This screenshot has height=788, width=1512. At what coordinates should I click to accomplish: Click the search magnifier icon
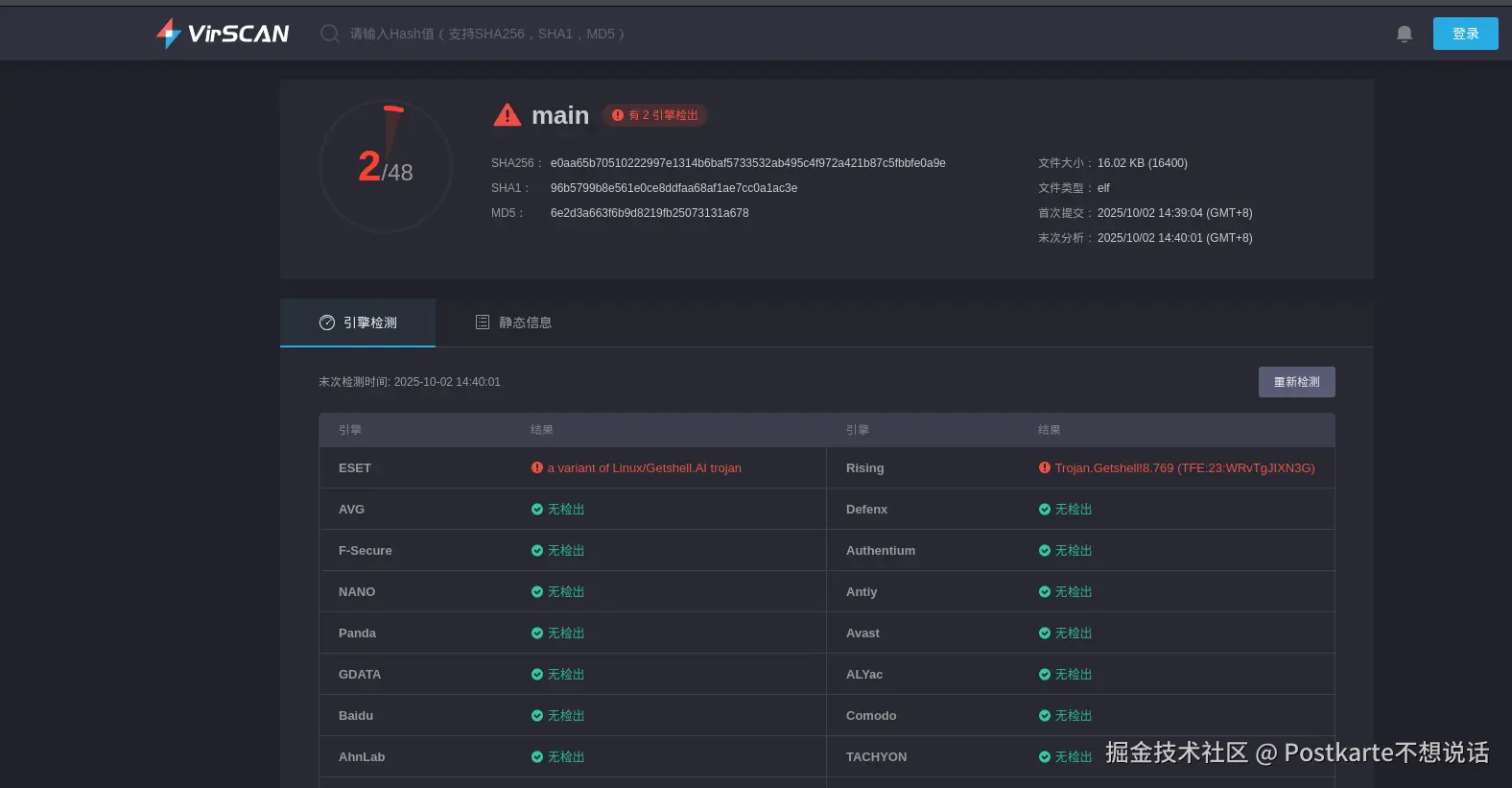pyautogui.click(x=330, y=34)
